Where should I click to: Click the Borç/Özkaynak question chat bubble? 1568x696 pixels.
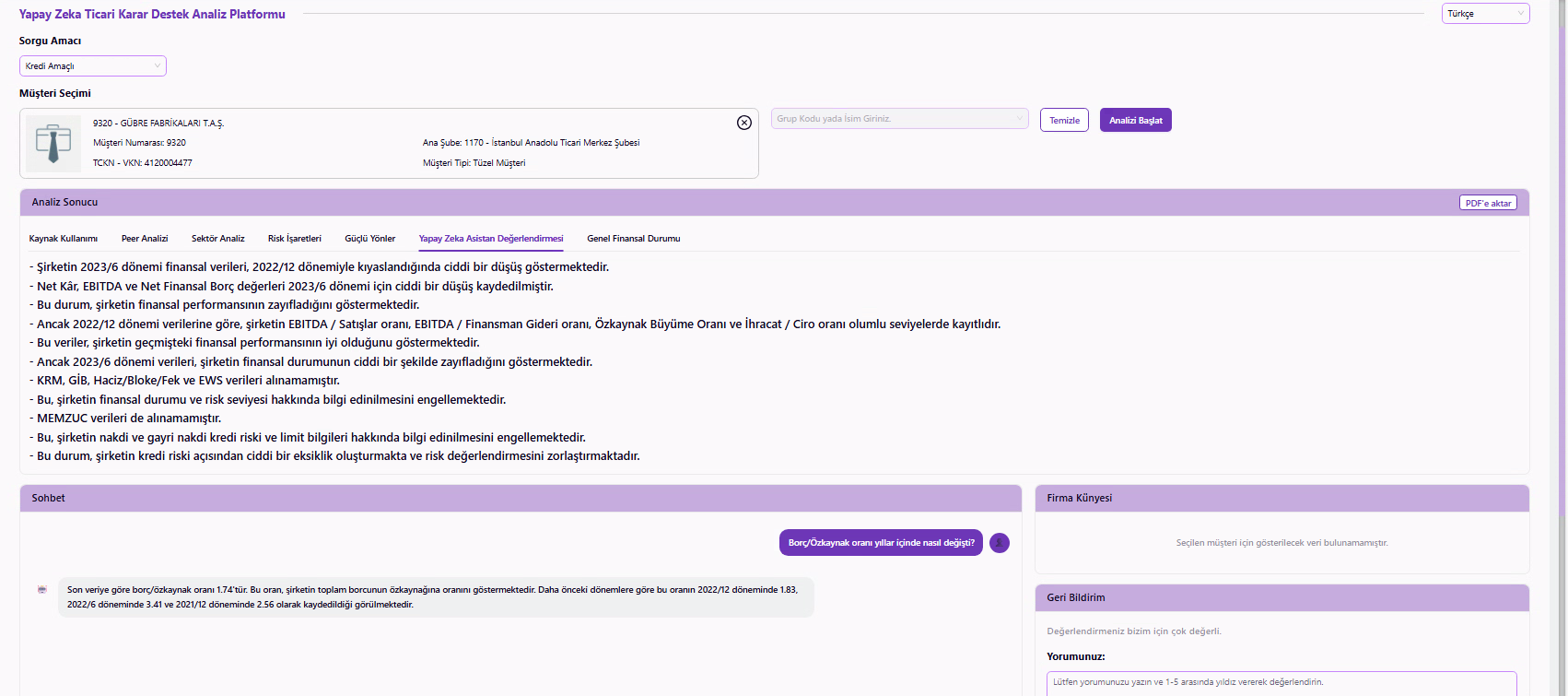pos(881,543)
